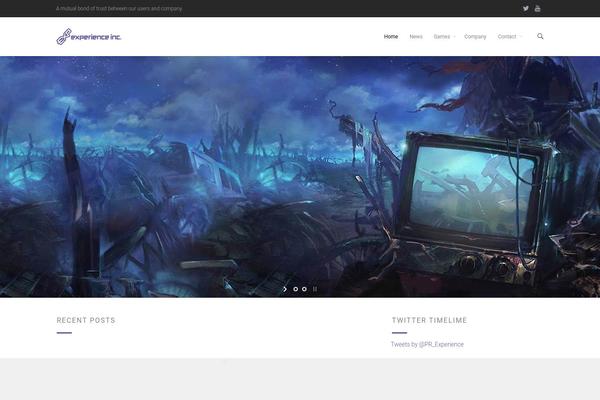Click the mutual bond of trust tagline
The image size is (600, 400).
tap(119, 8)
